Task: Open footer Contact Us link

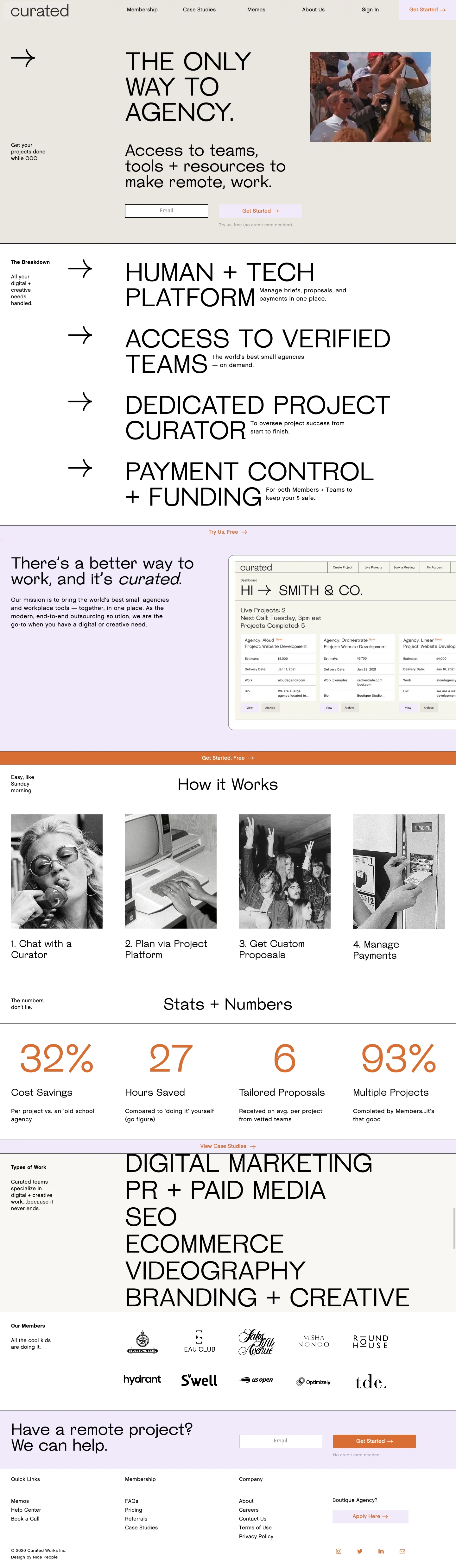Action: (252, 1519)
